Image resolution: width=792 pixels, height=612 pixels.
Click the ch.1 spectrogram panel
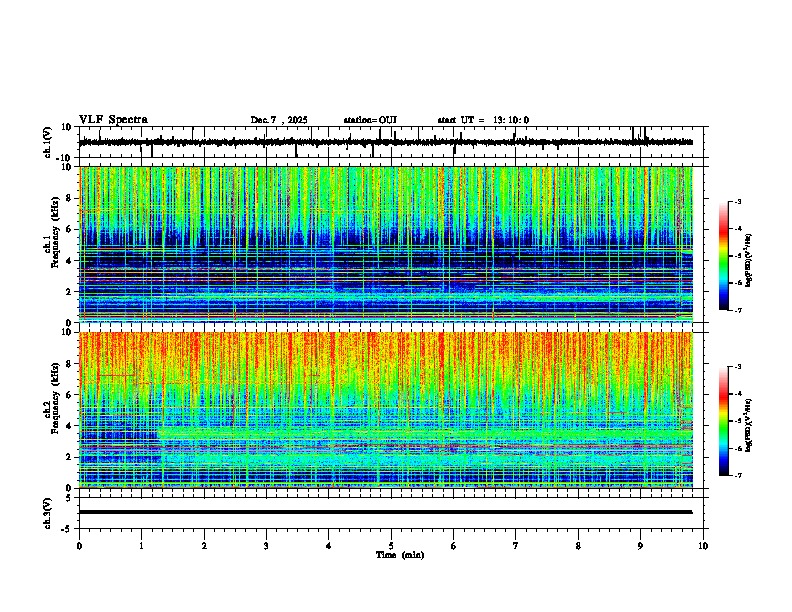386,244
